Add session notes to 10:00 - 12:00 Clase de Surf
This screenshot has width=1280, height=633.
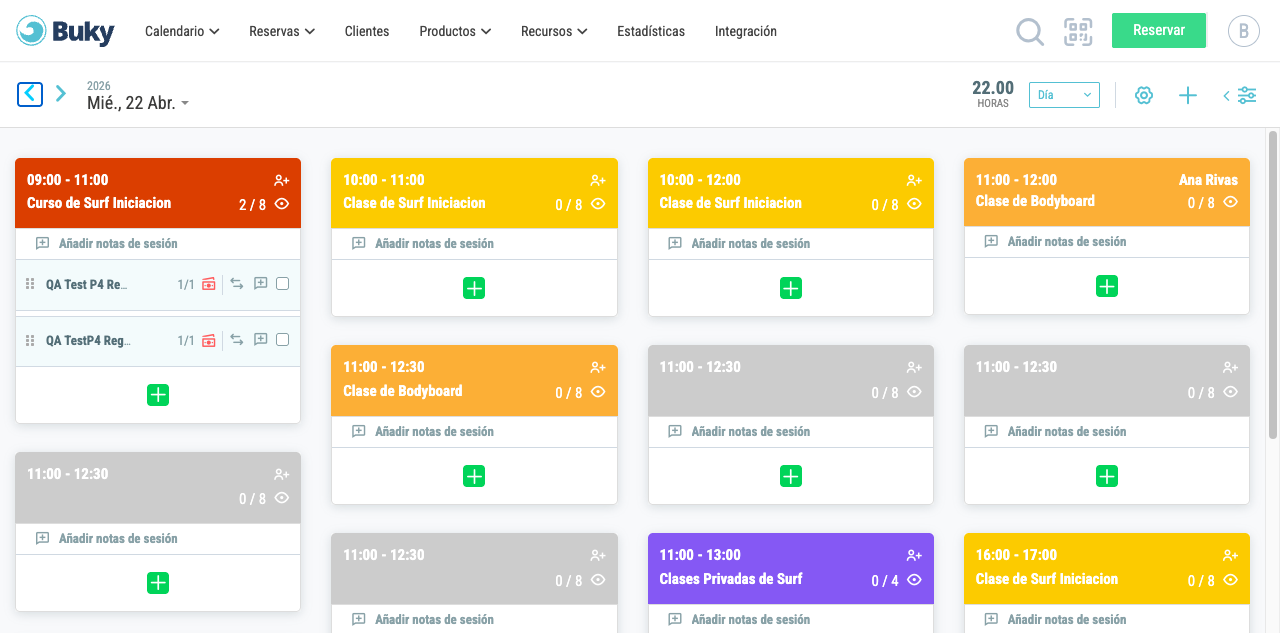click(x=739, y=243)
